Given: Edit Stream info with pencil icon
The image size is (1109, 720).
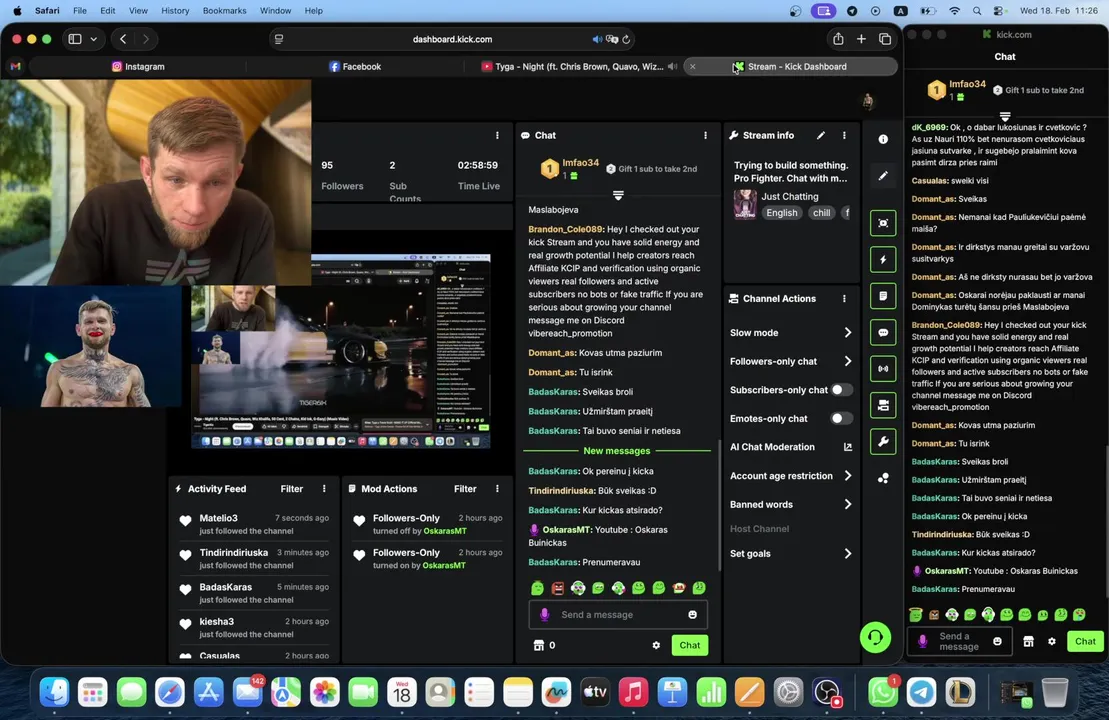Looking at the screenshot, I should (820, 135).
